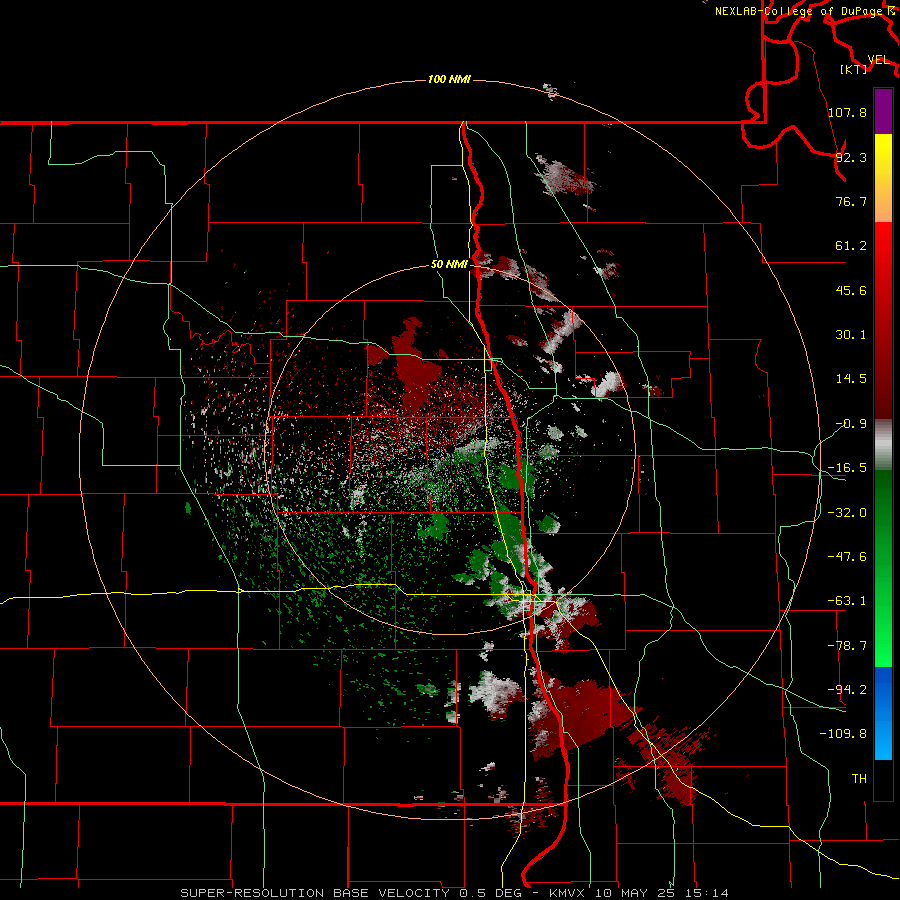
Task: Click the purple segment of the color bar
Action: (883, 111)
